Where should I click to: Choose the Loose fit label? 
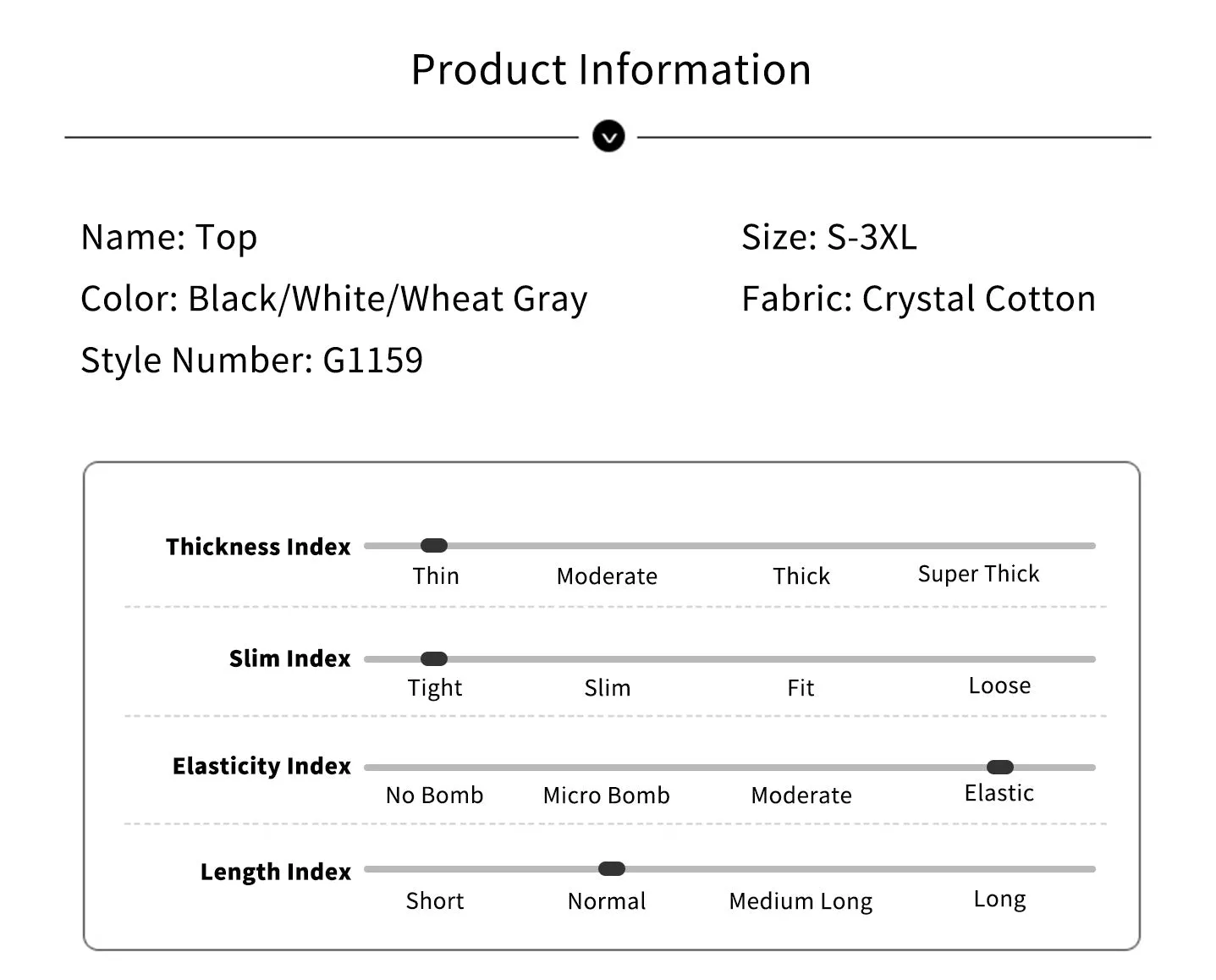click(x=999, y=685)
